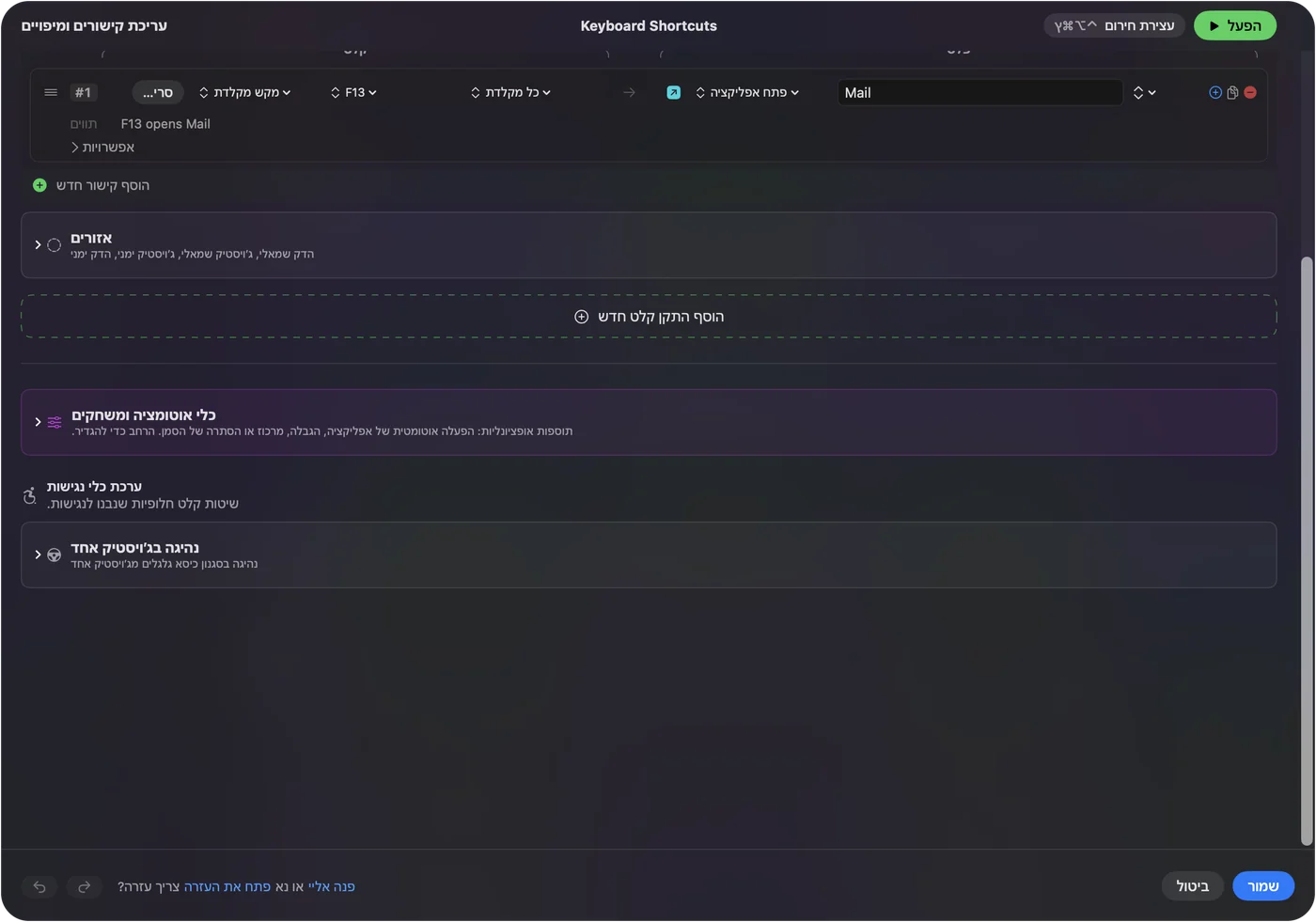This screenshot has width=1316, height=922.
Task: Click the Mail application text field
Action: [x=980, y=92]
